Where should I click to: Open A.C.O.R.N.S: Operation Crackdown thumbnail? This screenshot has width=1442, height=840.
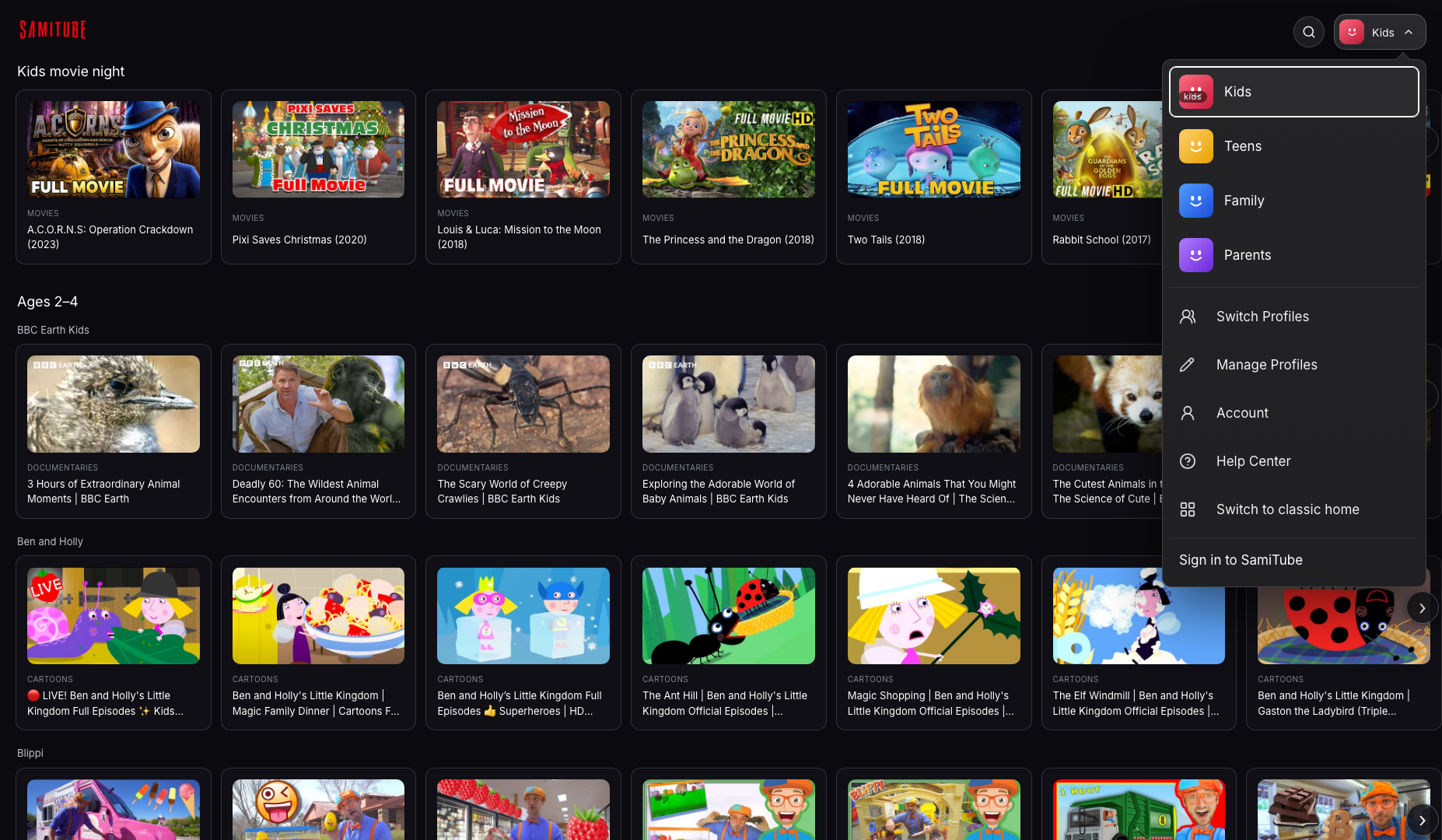click(114, 149)
